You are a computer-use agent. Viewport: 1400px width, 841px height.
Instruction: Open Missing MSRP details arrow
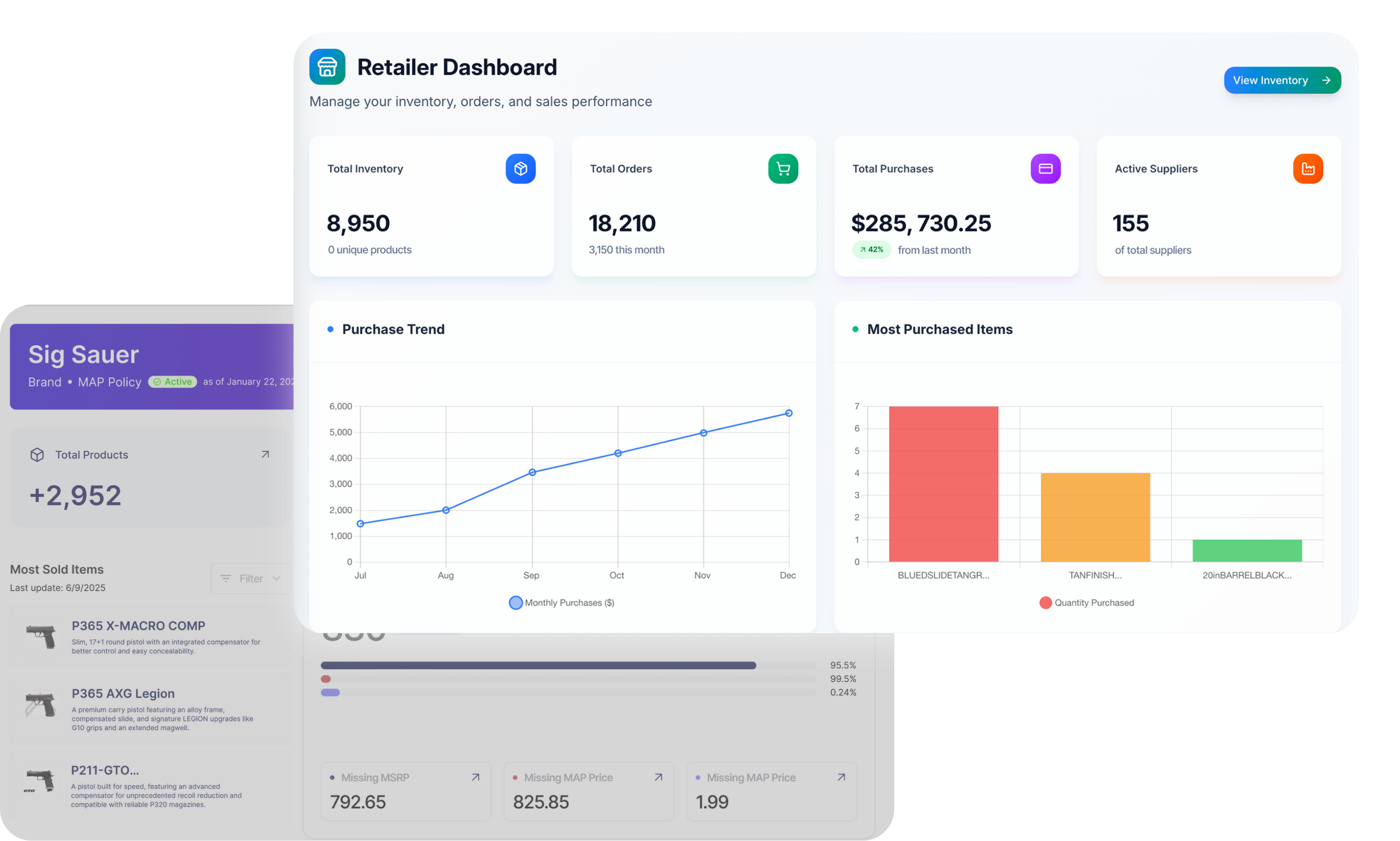pyautogui.click(x=475, y=777)
